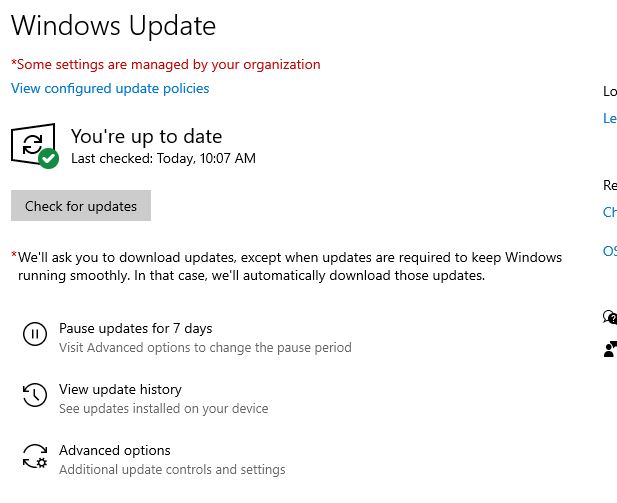Open Advanced options label

(114, 450)
